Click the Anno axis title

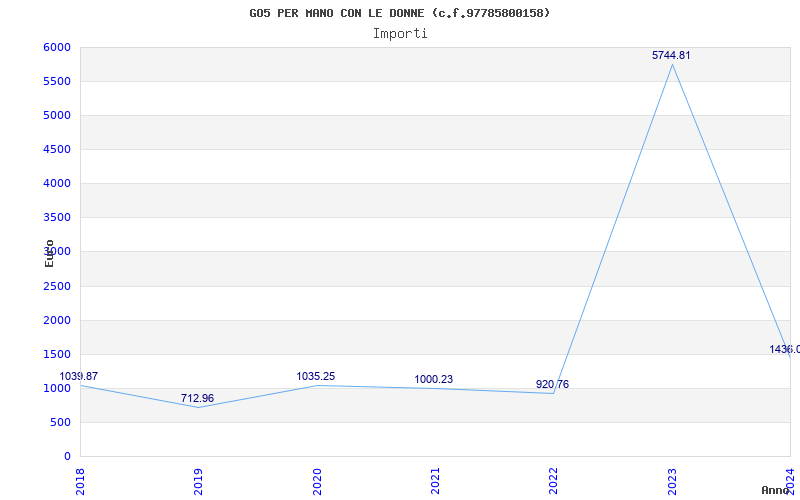click(x=775, y=490)
